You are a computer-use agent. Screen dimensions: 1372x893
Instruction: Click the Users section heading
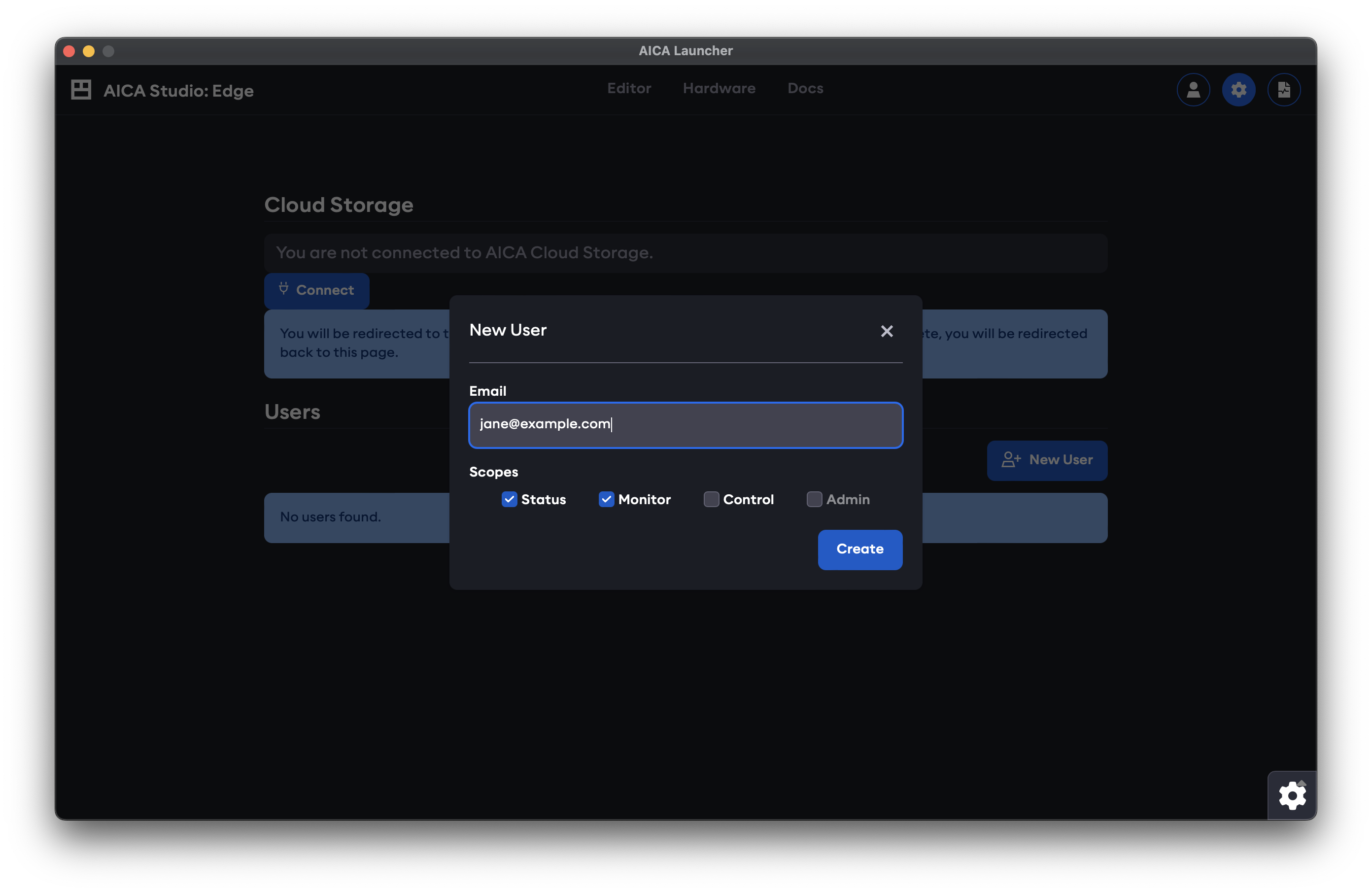click(292, 412)
